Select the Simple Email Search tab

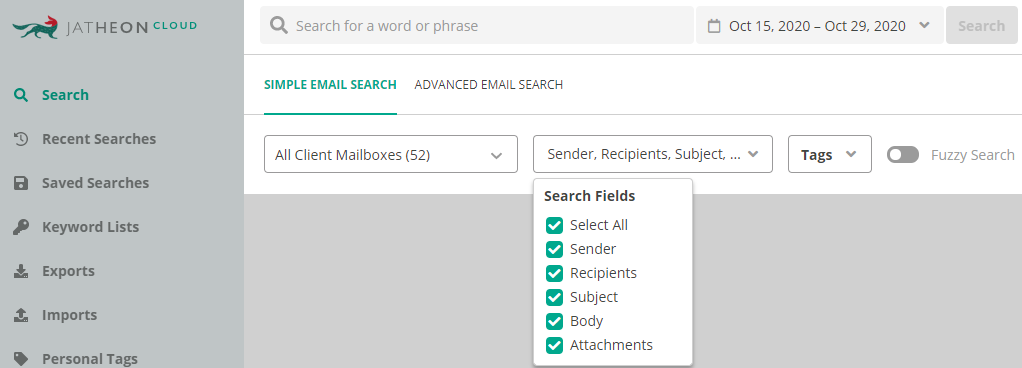(330, 85)
